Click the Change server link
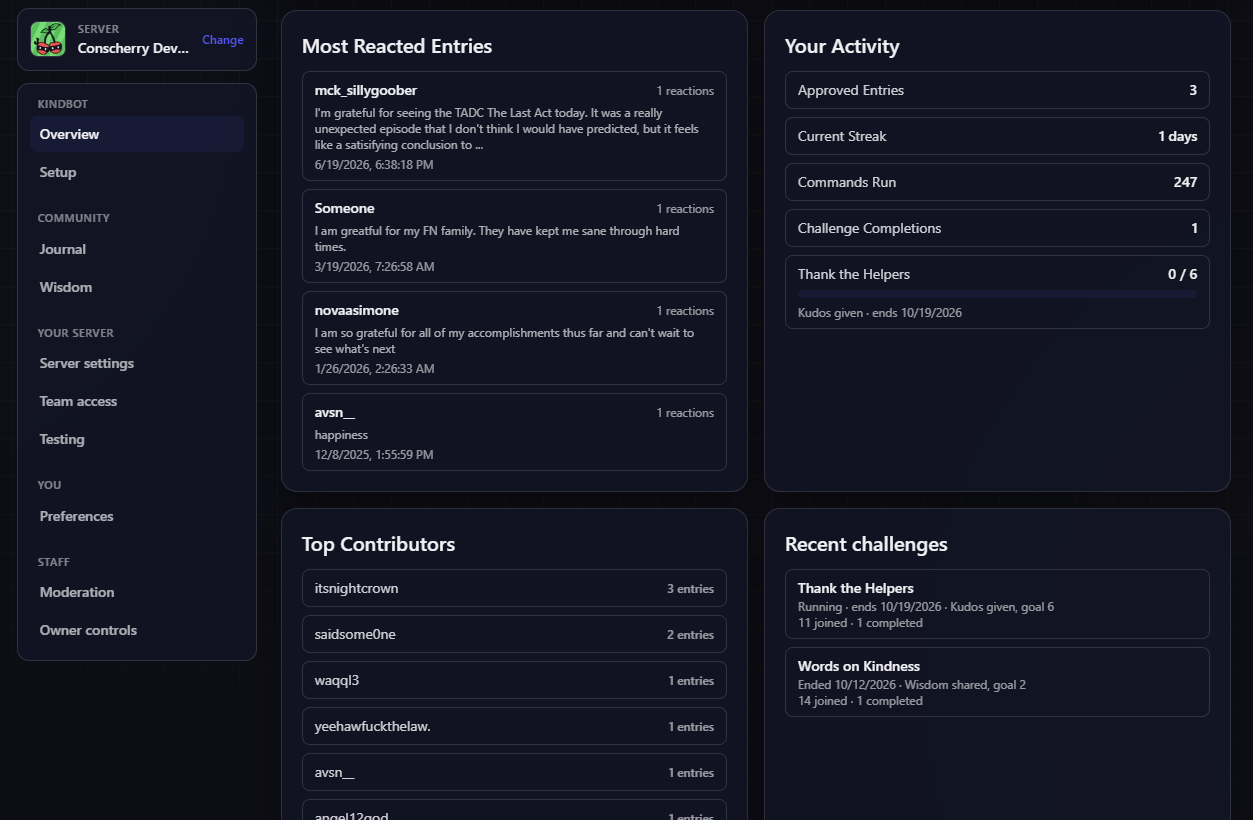Viewport: 1253px width, 820px height. (x=223, y=40)
